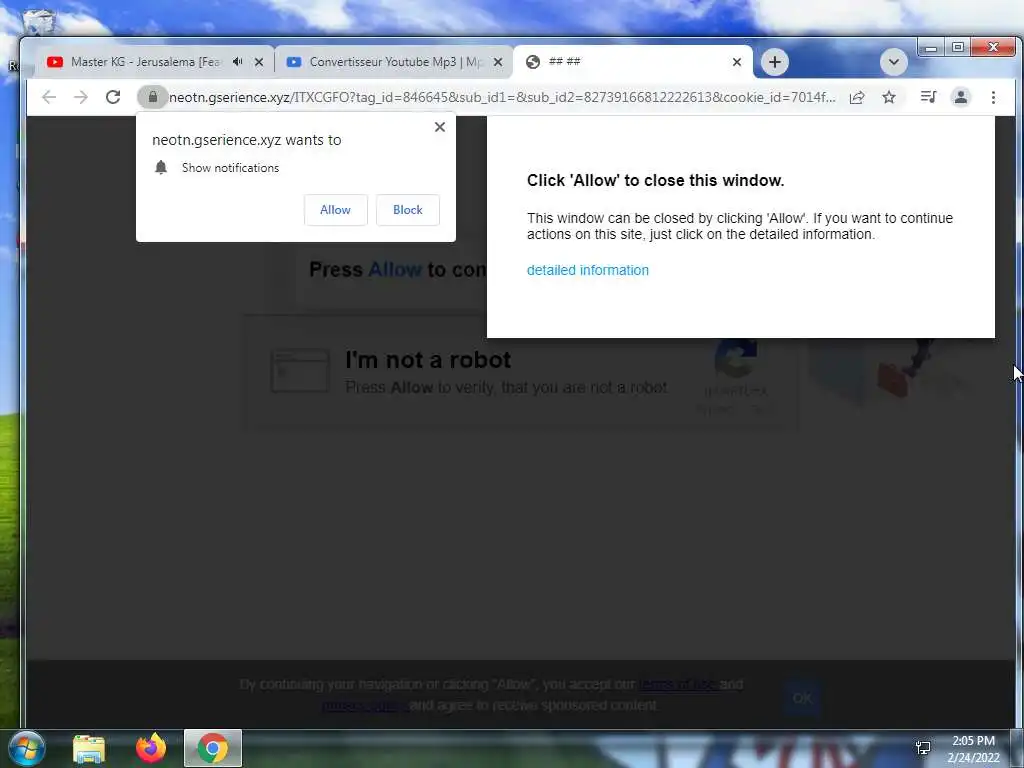
Task: Block notifications from neotn.gserience.xyz
Action: click(408, 210)
